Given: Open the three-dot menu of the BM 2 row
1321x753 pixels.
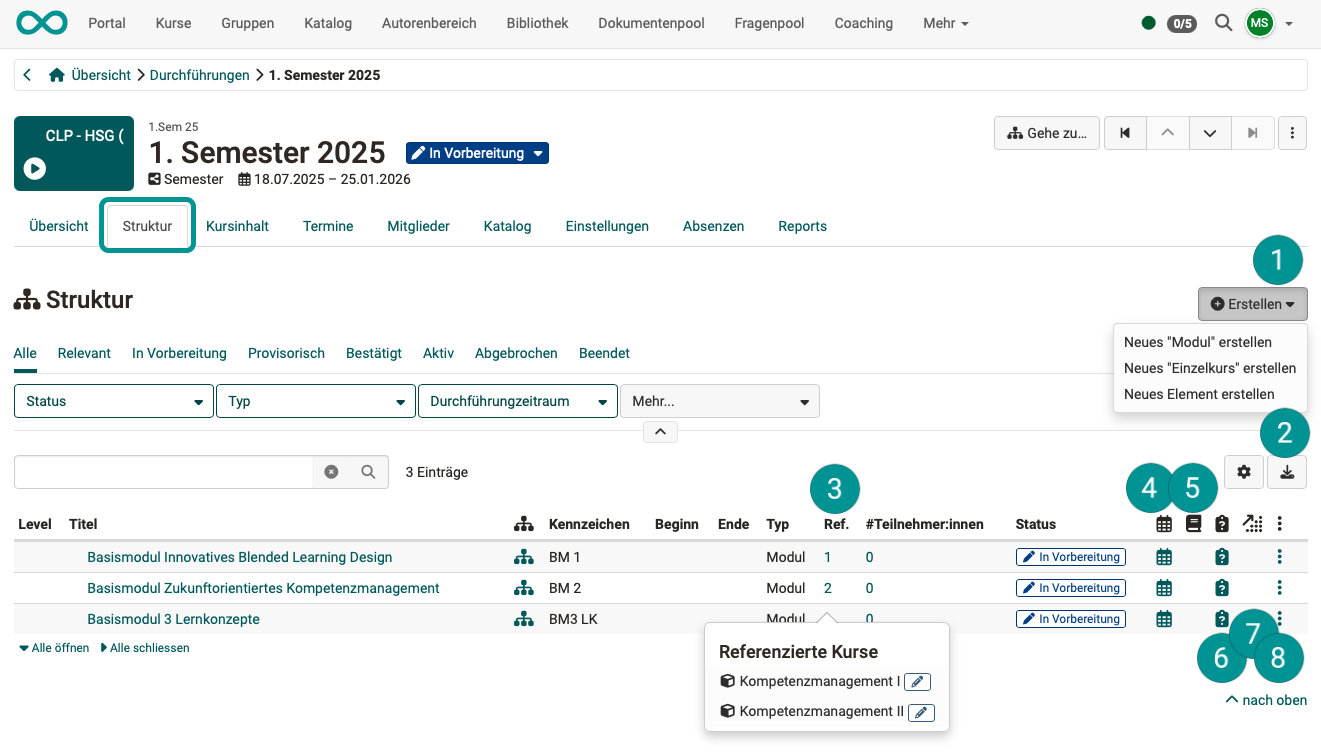Looking at the screenshot, I should click(x=1279, y=588).
